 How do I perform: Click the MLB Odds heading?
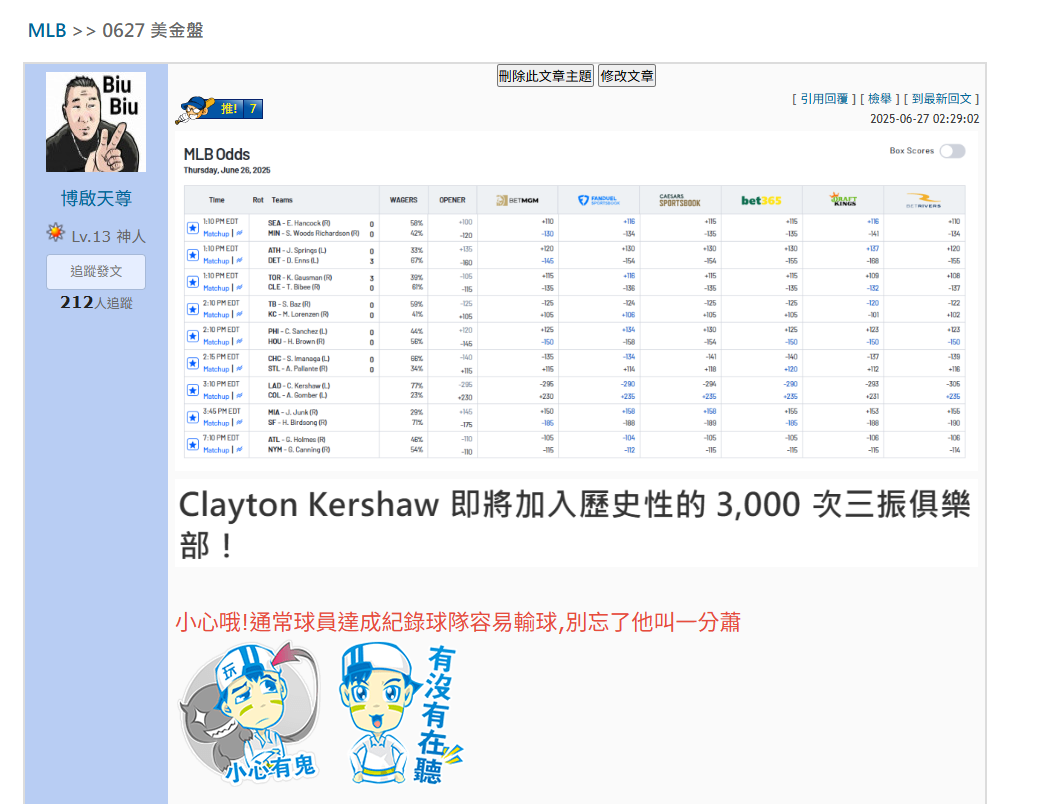coord(217,154)
